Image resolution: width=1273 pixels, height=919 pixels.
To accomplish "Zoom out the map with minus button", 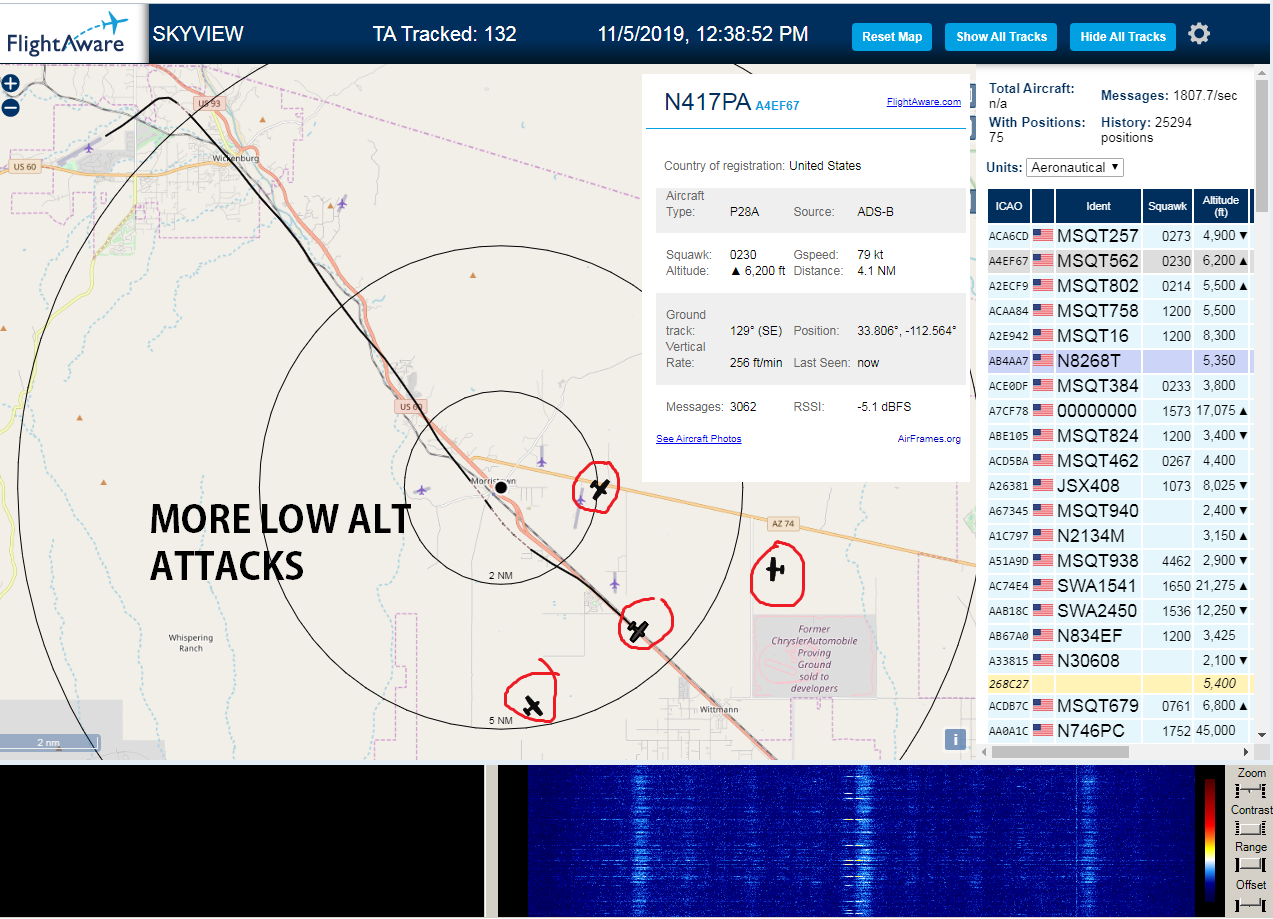I will [x=10, y=107].
